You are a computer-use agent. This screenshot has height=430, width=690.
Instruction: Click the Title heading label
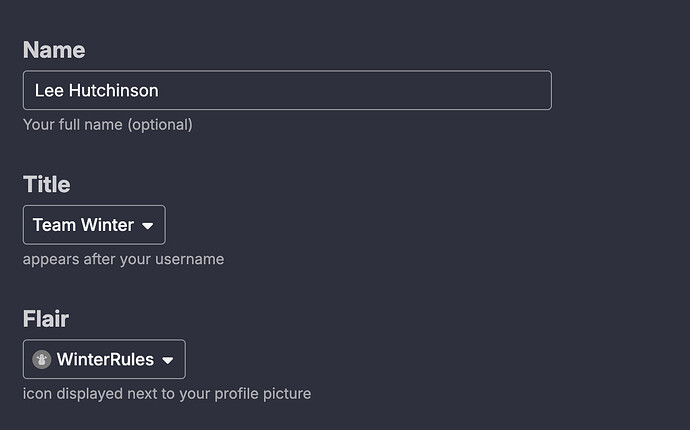click(47, 184)
